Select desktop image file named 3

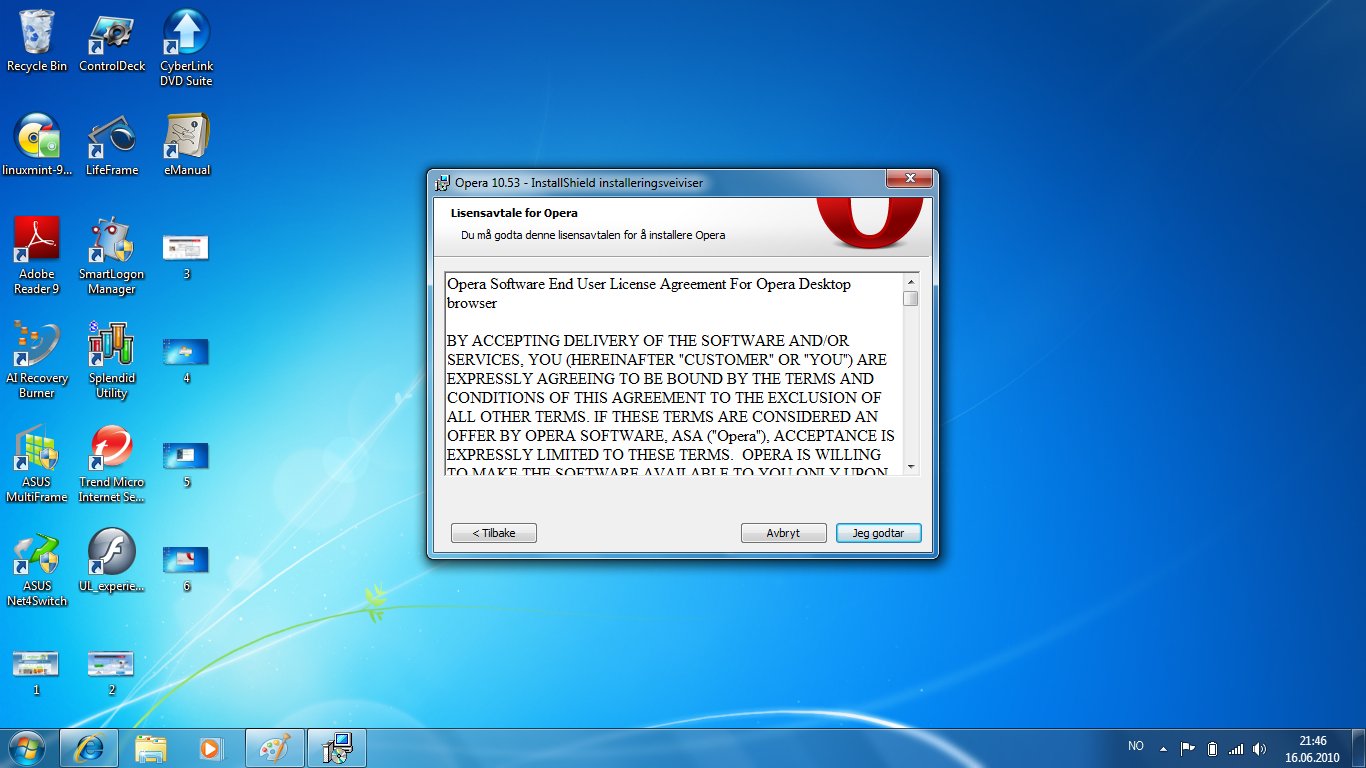click(x=186, y=256)
